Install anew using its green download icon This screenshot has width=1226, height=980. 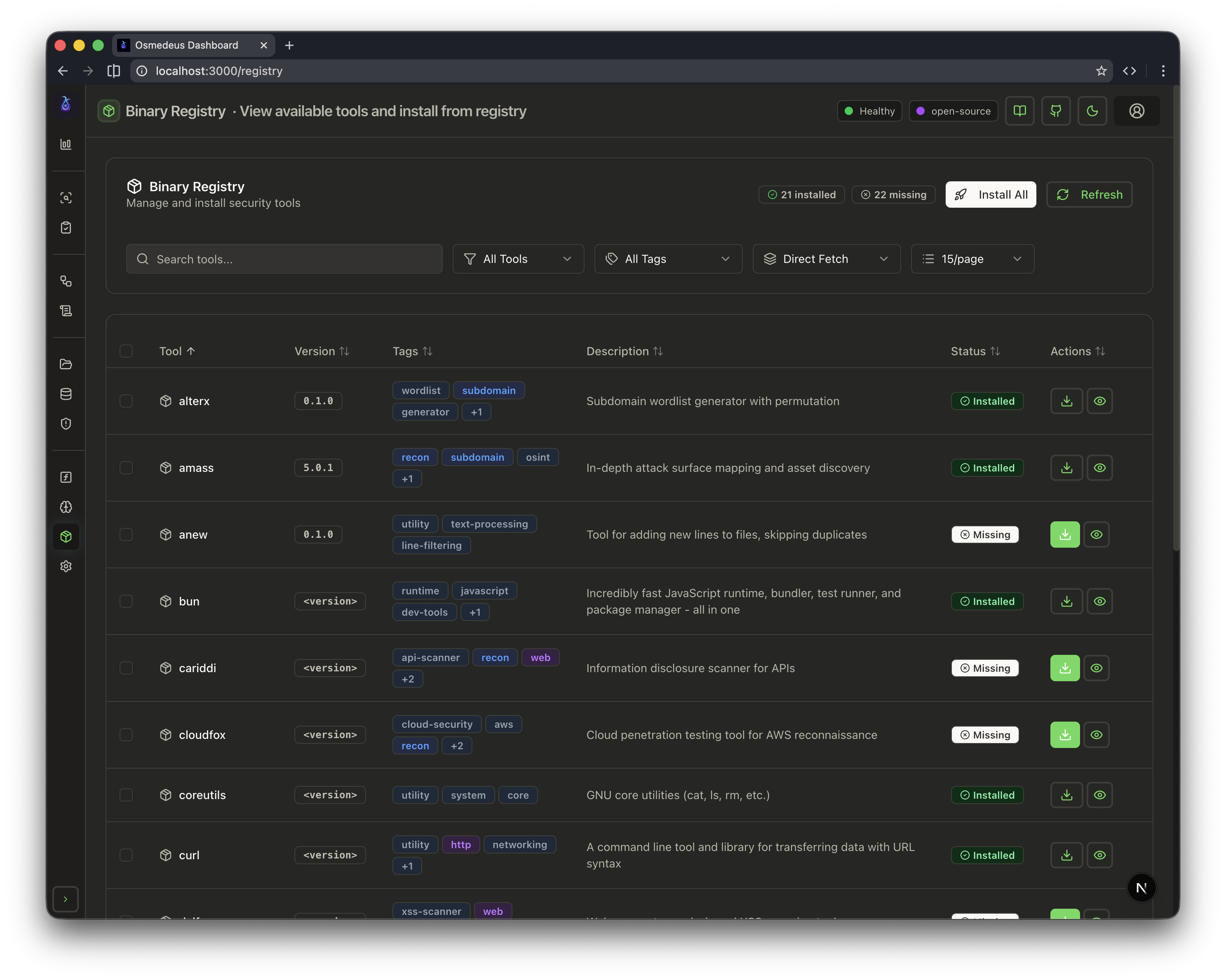(x=1064, y=535)
